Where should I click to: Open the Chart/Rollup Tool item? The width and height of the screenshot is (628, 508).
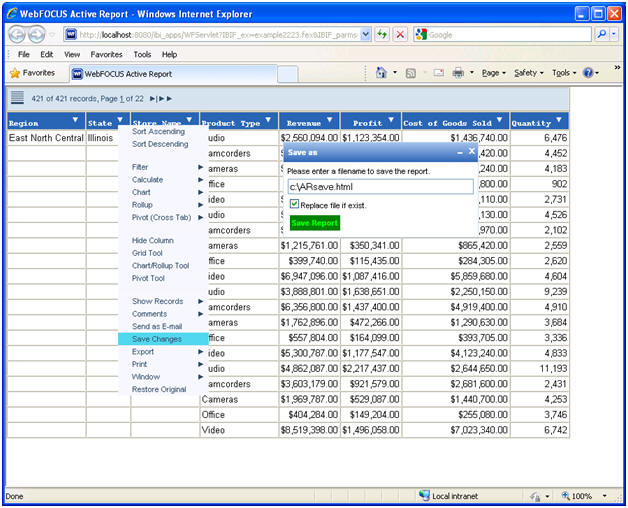160,266
